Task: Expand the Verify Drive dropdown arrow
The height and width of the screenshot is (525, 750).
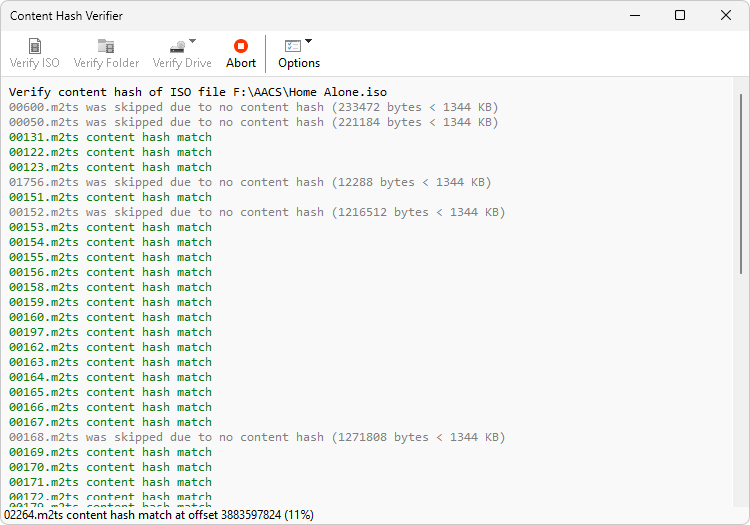Action: (x=193, y=42)
